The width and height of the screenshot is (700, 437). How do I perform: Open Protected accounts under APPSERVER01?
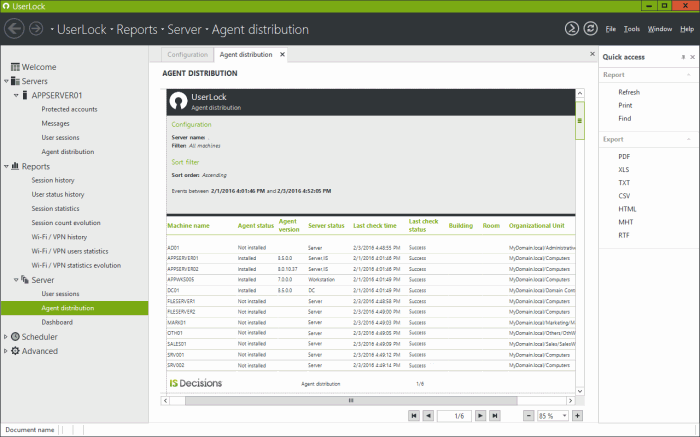(x=69, y=109)
